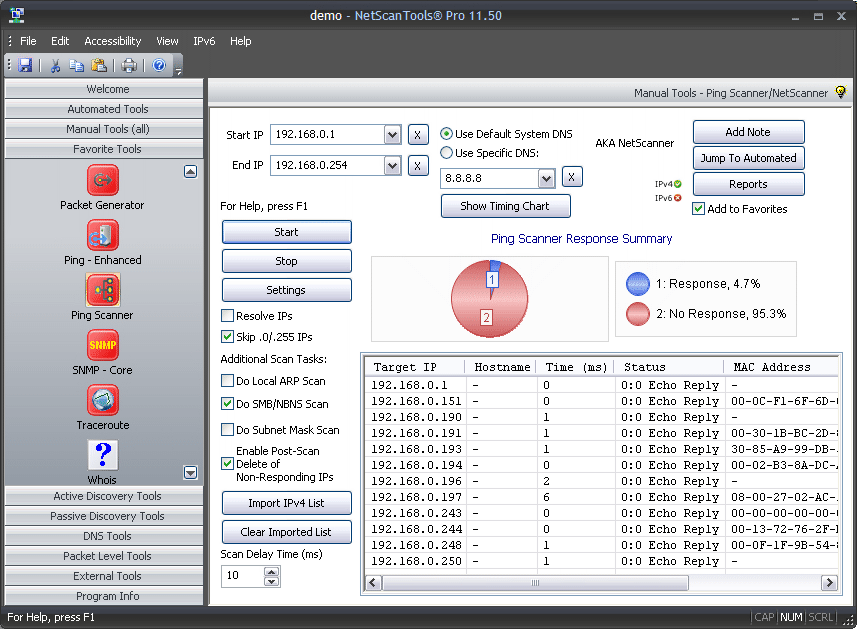Toggle Skip .0/.255 IPs checkbox
Screen dimensions: 857x629
coord(227,337)
